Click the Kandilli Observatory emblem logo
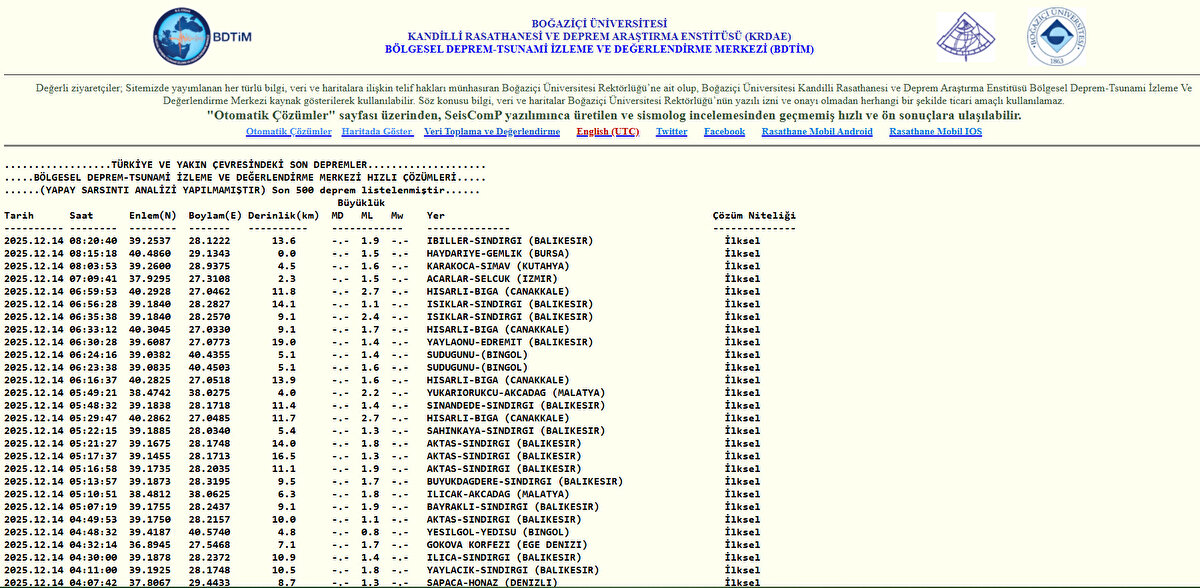Viewport: 1200px width, 588px height. click(965, 36)
